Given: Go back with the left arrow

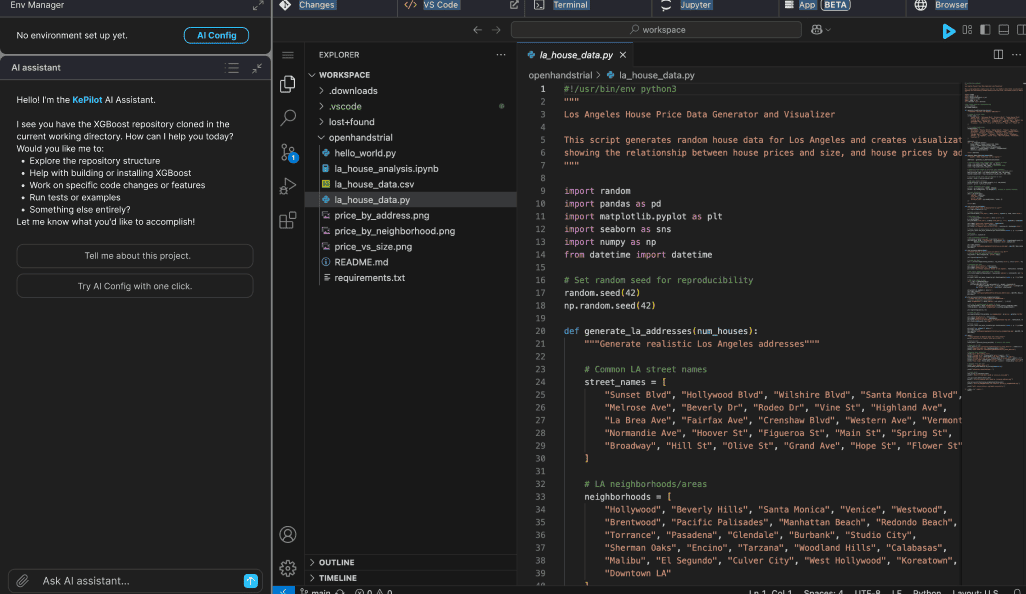Looking at the screenshot, I should click(x=478, y=30).
